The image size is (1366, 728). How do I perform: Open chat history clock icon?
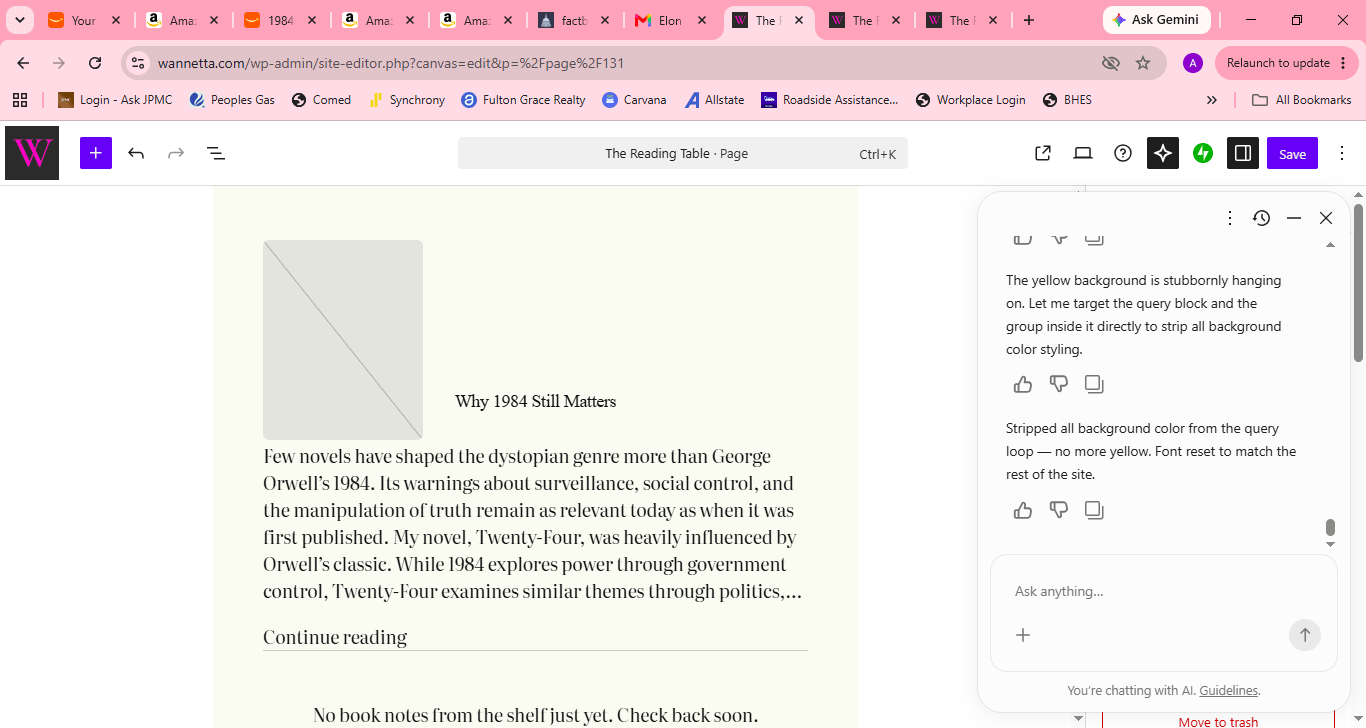point(1261,217)
